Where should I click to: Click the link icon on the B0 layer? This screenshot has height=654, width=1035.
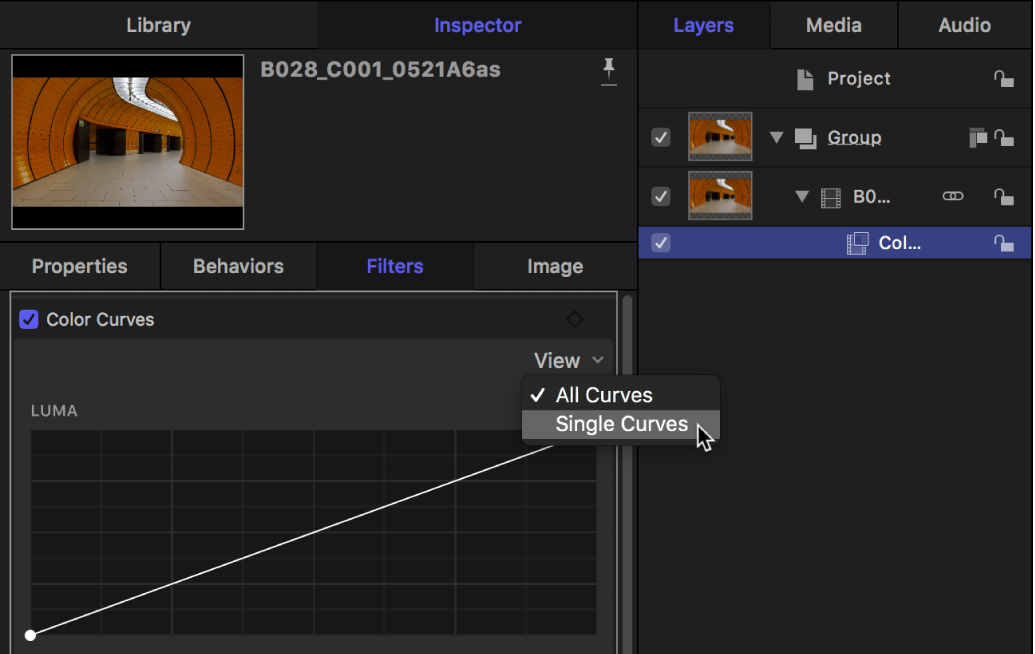pos(952,196)
